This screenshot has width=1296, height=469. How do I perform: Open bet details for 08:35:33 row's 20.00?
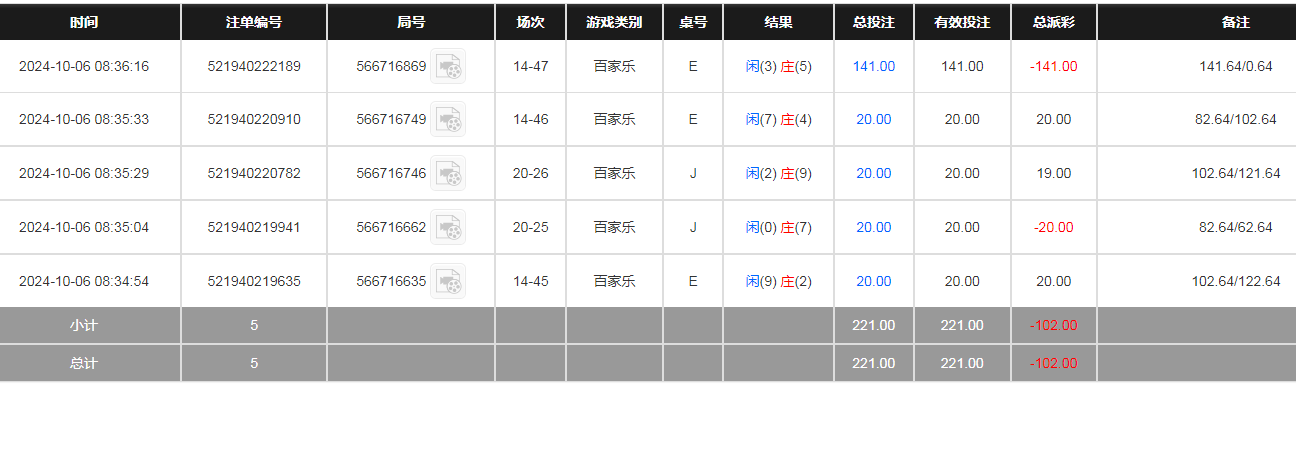pyautogui.click(x=874, y=120)
